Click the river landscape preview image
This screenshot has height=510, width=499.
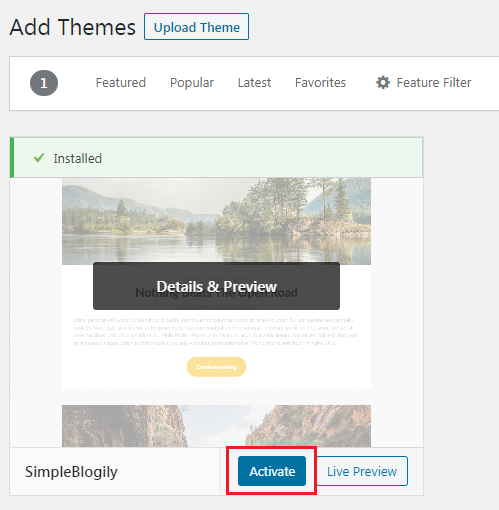pyautogui.click(x=216, y=221)
